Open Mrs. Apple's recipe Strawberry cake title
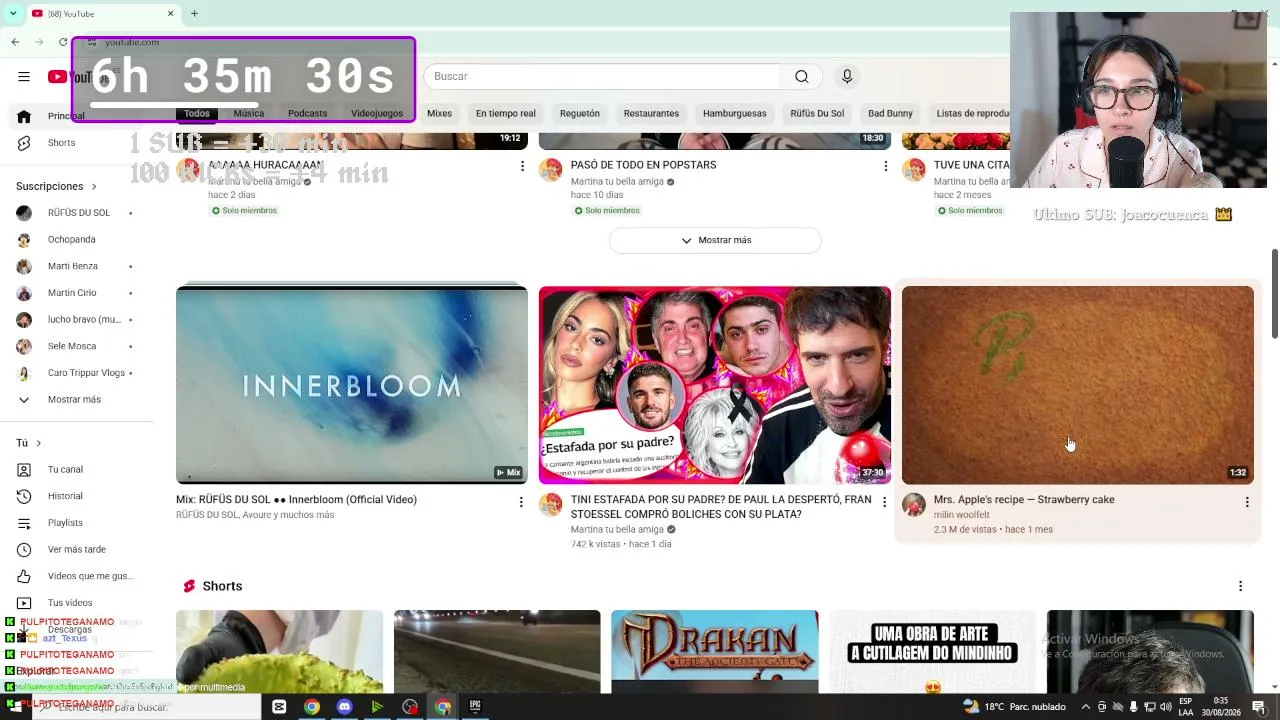The height and width of the screenshot is (720, 1280). coord(1024,500)
